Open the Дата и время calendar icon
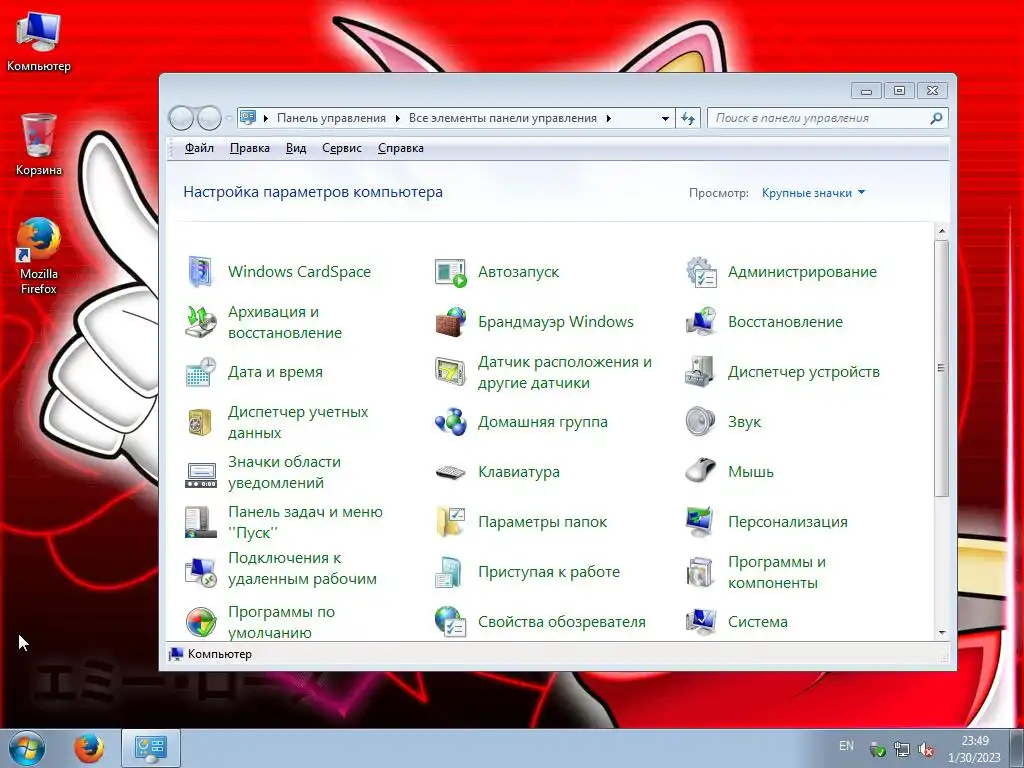This screenshot has height=768, width=1024. click(x=200, y=372)
